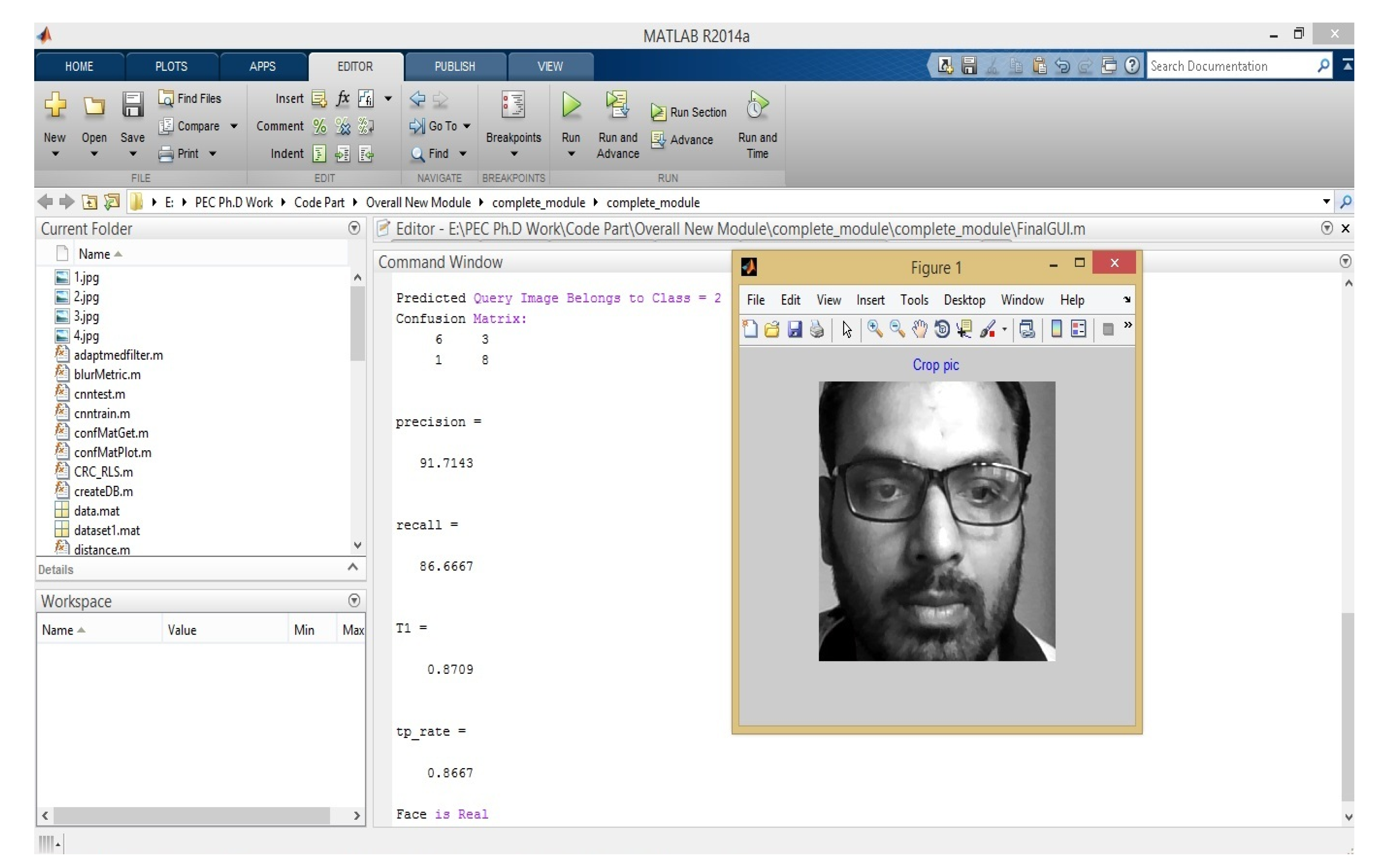Click the Save icon in the Editor ribbon

tap(133, 105)
